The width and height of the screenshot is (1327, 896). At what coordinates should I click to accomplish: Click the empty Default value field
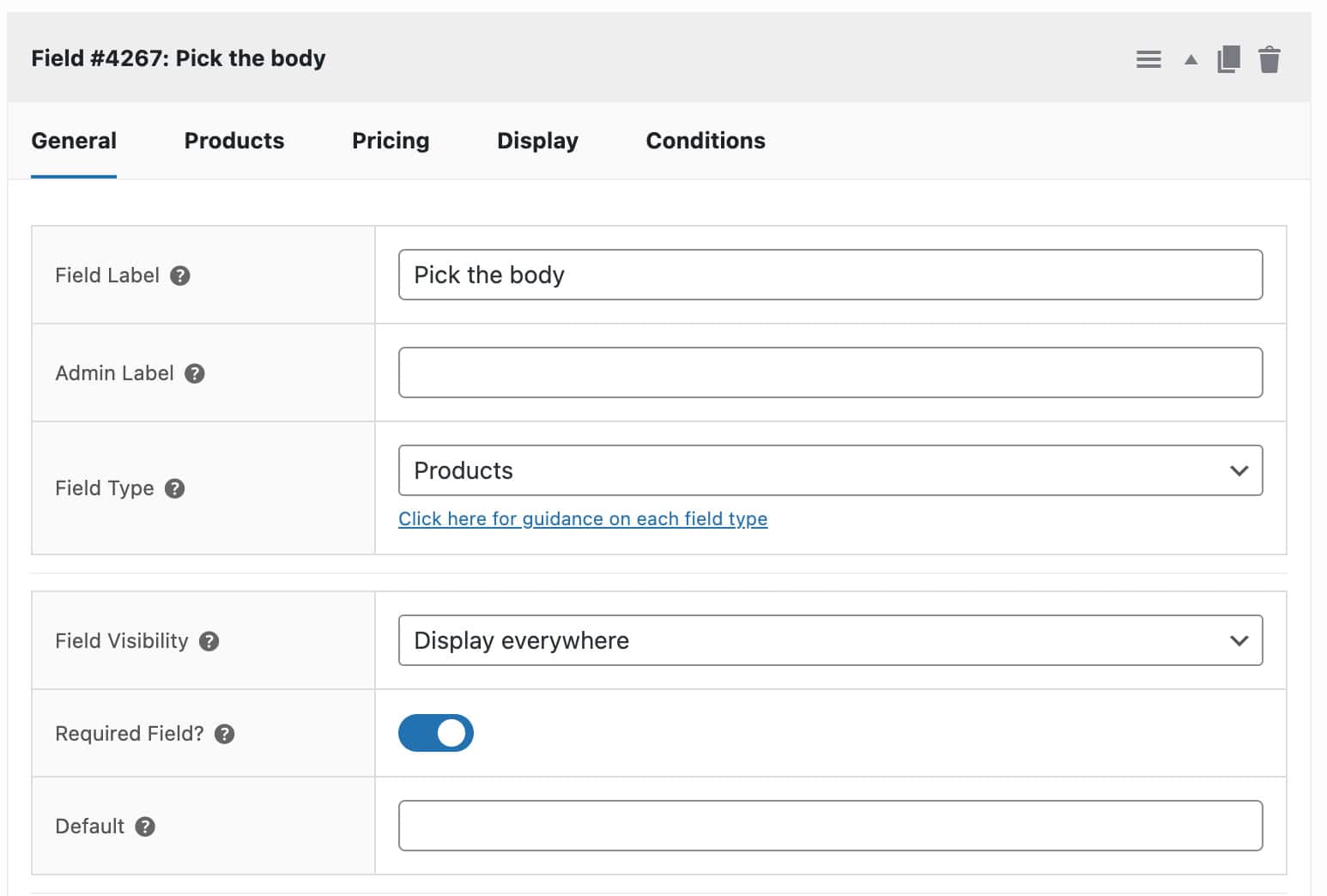pos(829,825)
